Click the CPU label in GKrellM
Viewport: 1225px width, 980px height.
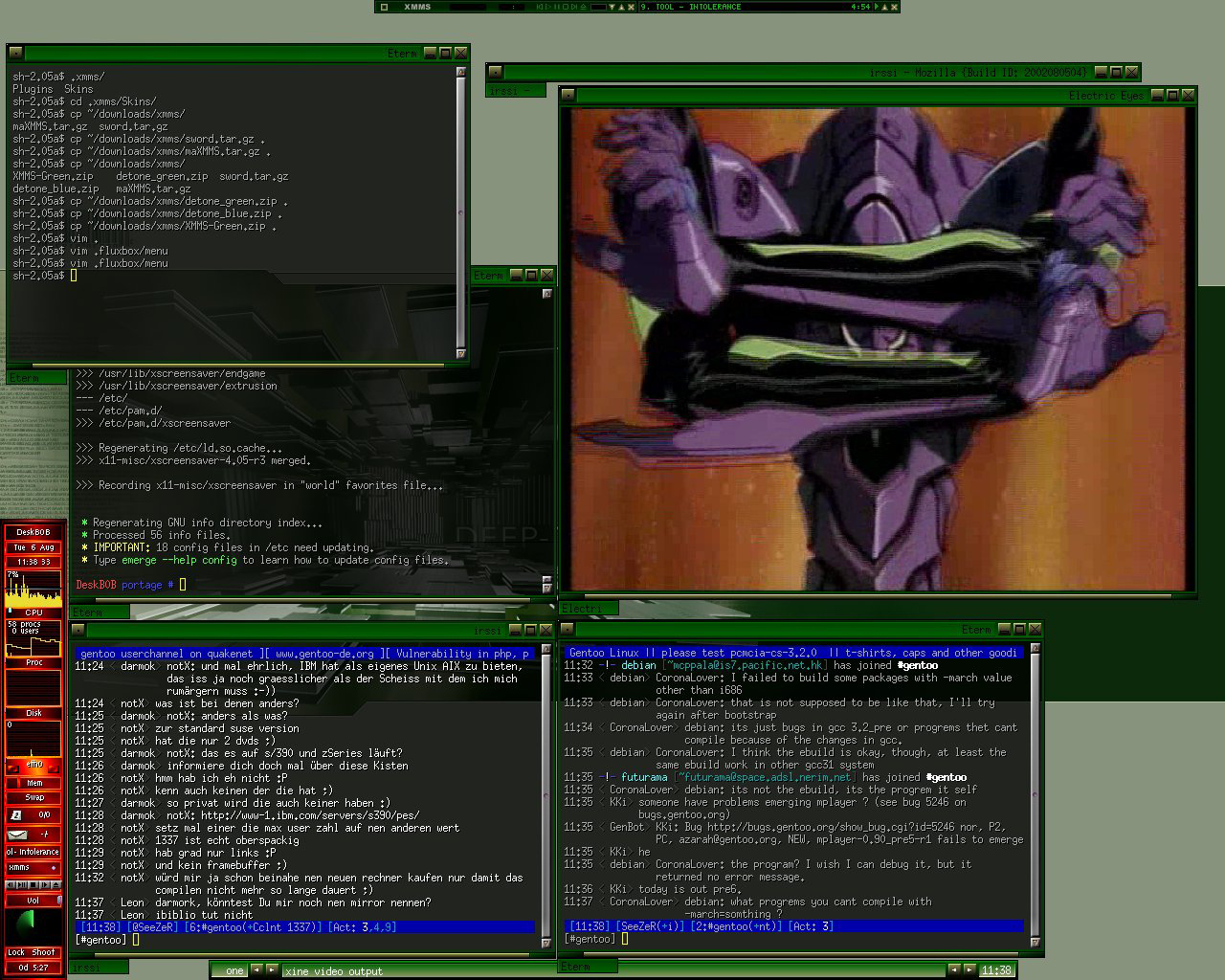point(33,612)
